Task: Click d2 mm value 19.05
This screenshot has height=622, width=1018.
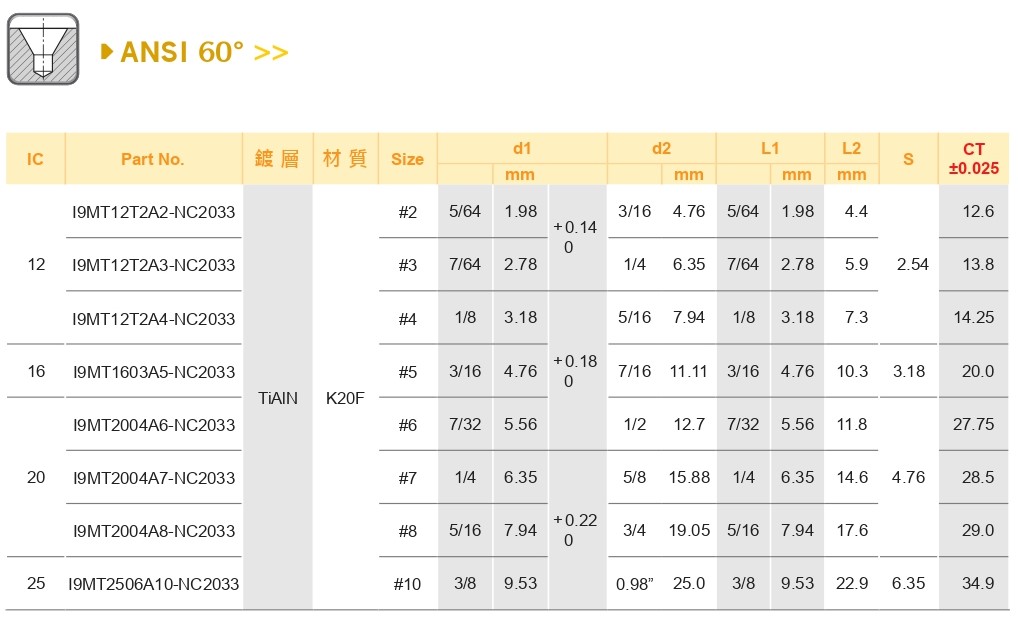Action: [x=689, y=530]
